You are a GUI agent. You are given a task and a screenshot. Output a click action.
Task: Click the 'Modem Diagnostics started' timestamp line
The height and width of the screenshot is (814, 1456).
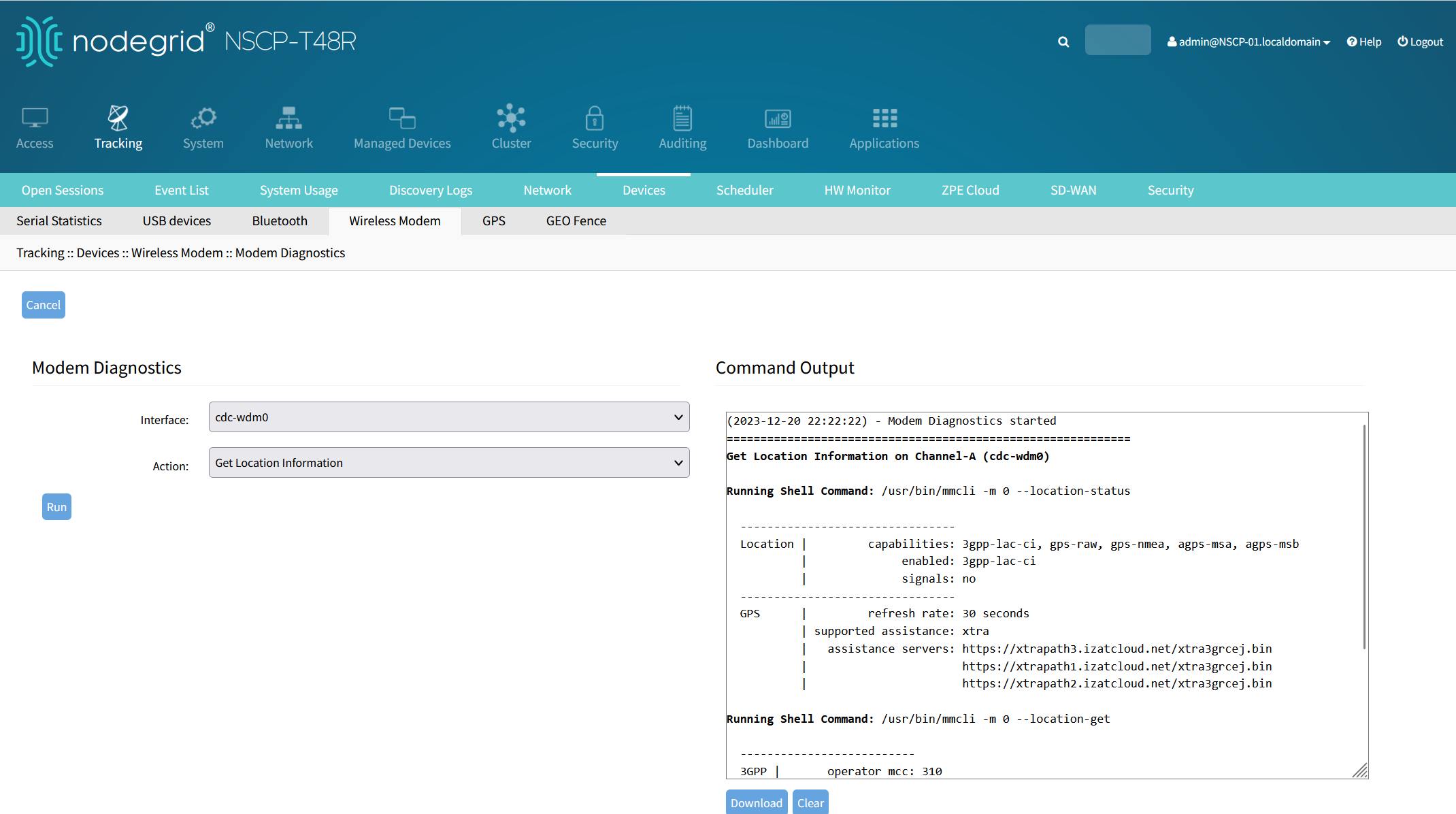point(891,421)
